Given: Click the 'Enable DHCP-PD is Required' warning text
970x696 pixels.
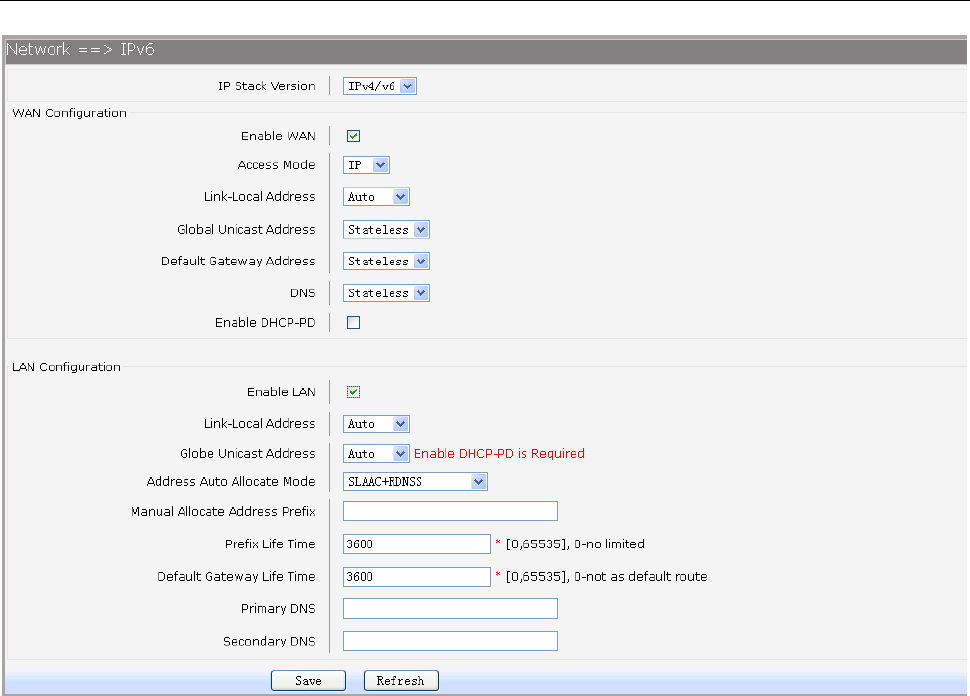Looking at the screenshot, I should (499, 453).
